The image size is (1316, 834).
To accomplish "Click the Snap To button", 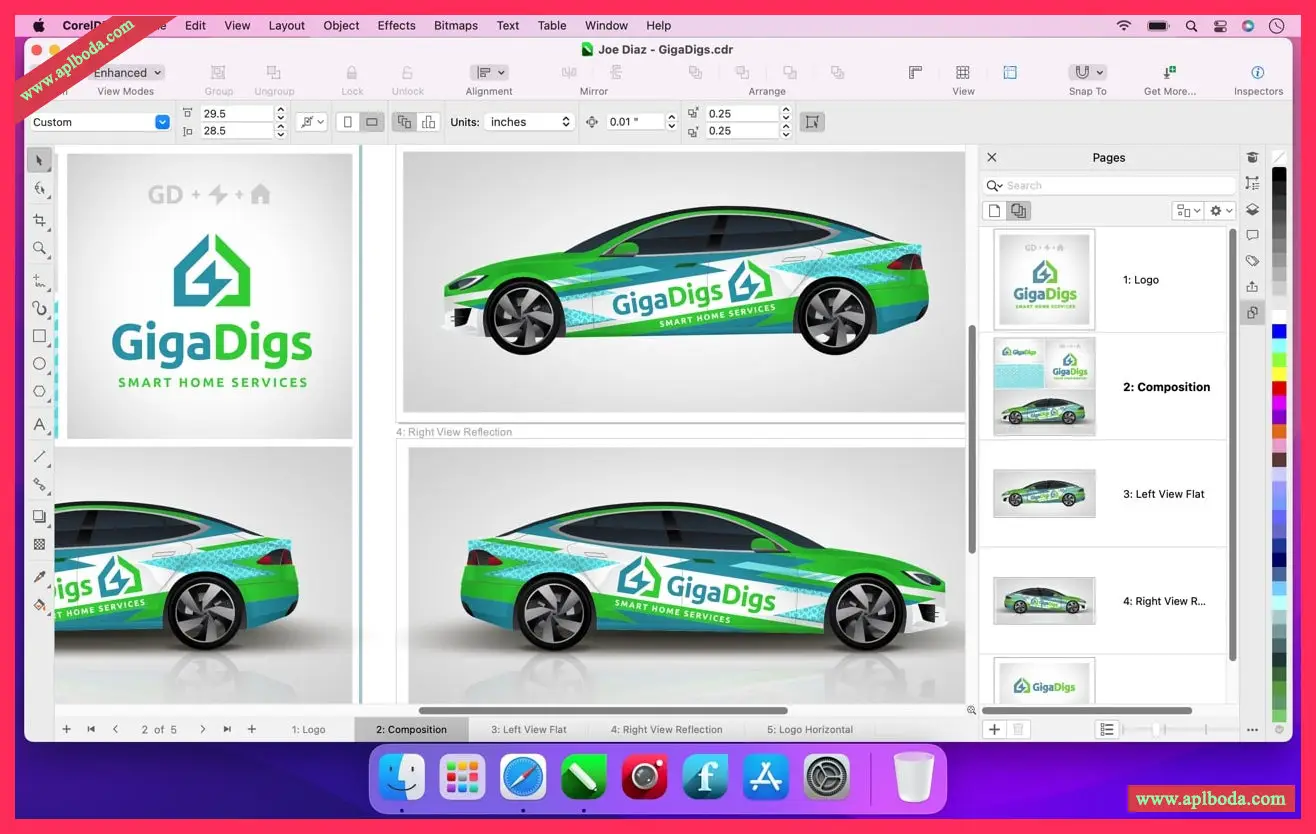I will (x=1087, y=73).
